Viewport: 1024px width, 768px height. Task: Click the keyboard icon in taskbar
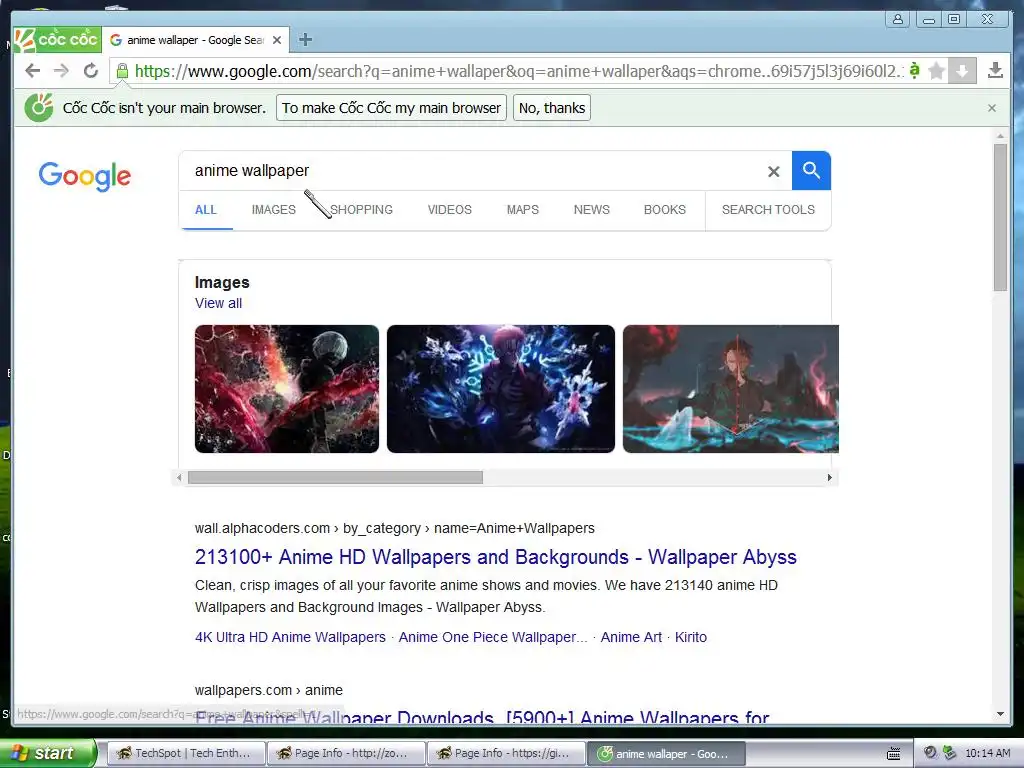coord(893,754)
